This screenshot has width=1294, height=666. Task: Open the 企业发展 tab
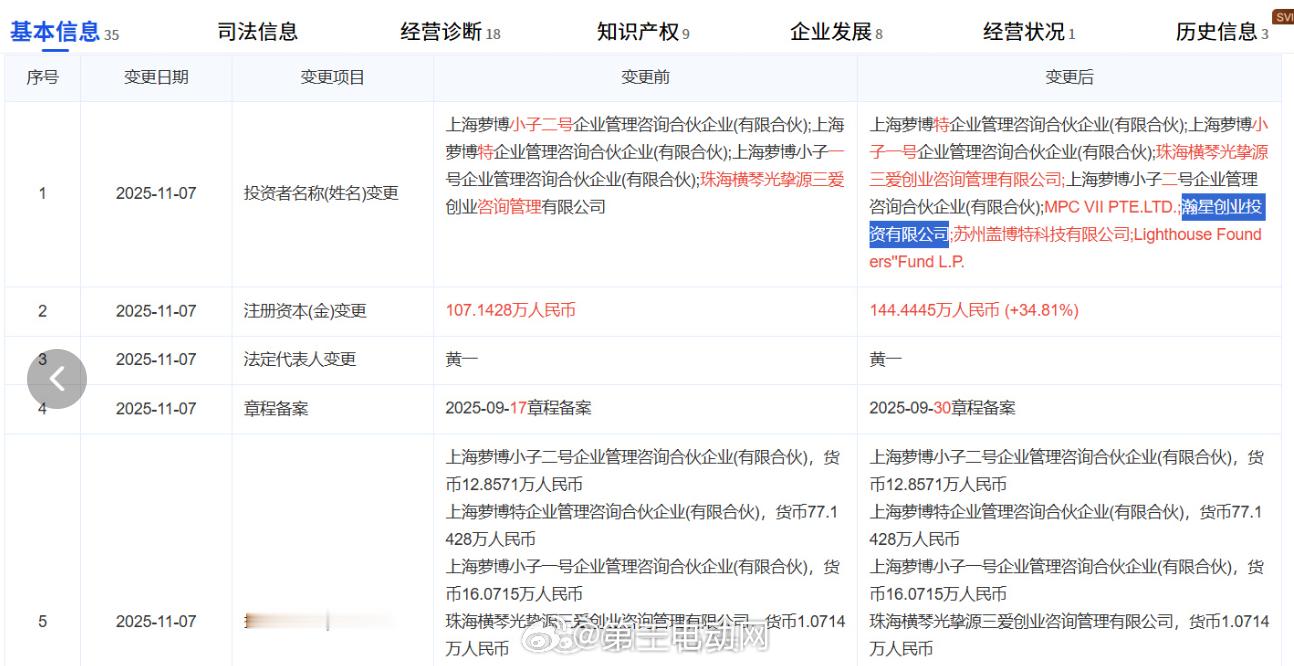pos(830,31)
